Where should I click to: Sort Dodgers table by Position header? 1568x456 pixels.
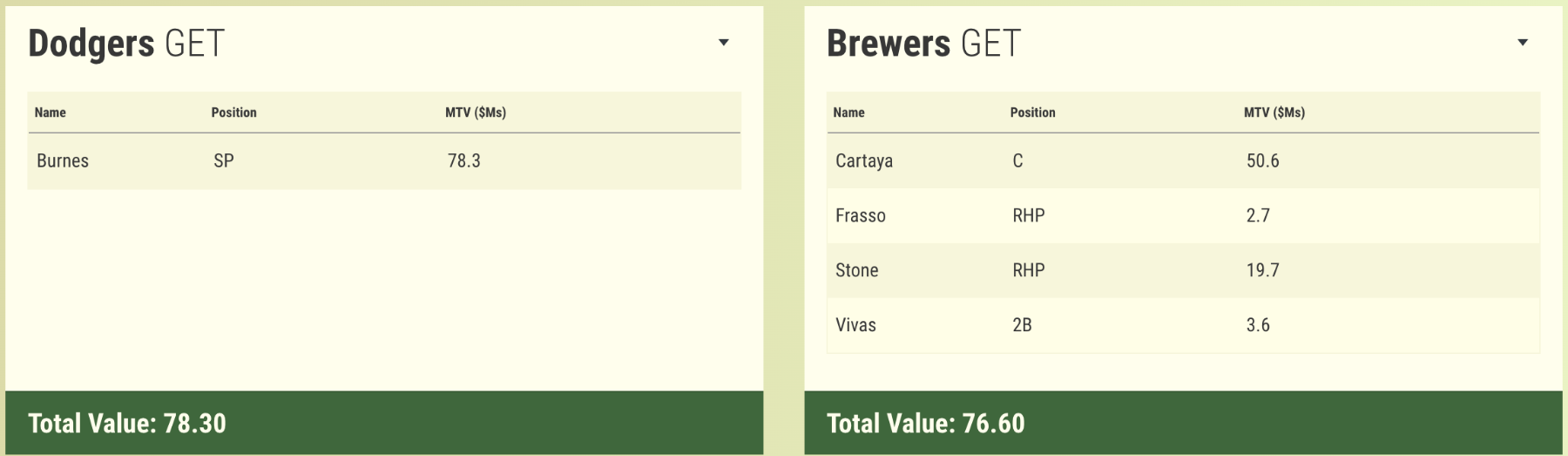tap(233, 112)
